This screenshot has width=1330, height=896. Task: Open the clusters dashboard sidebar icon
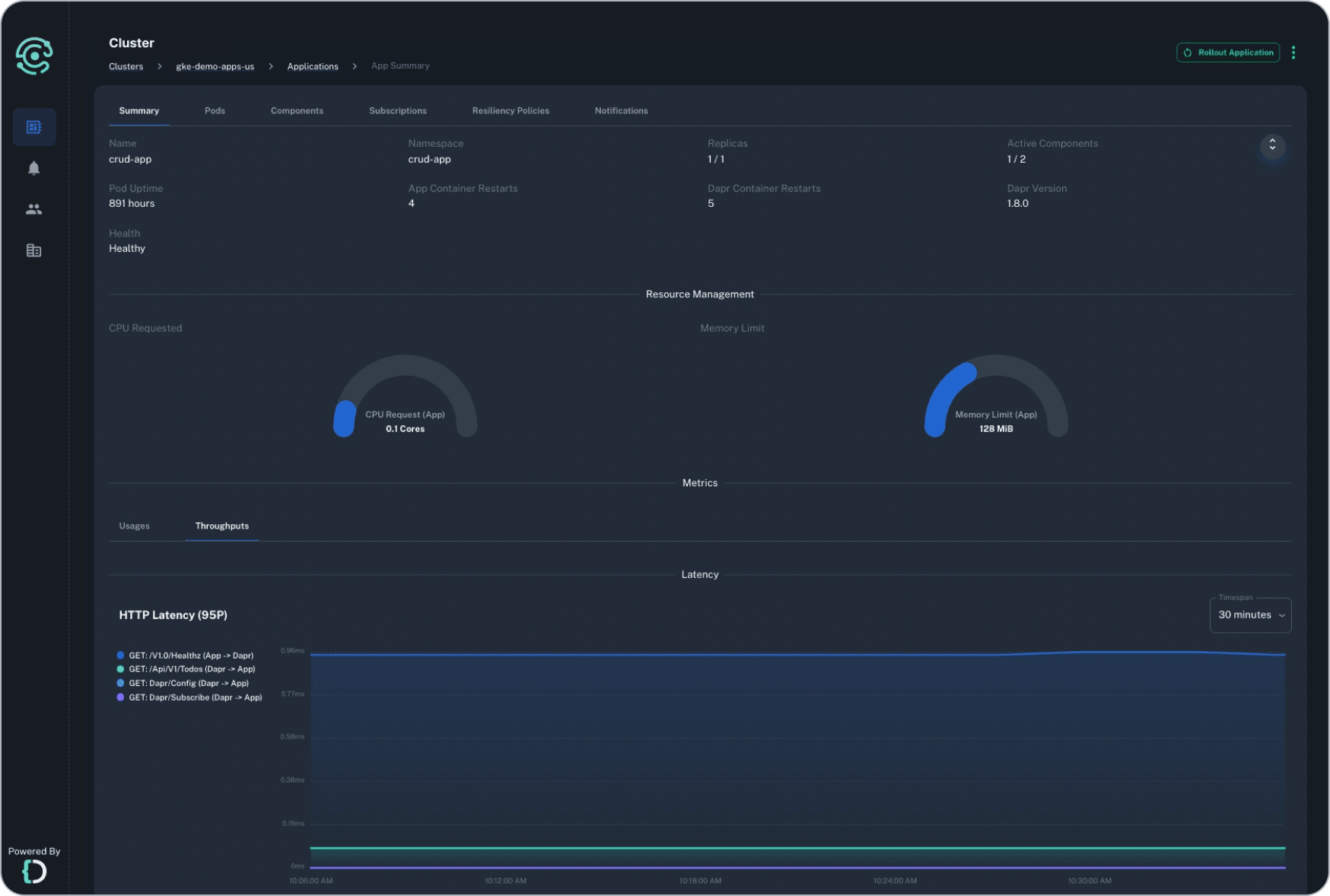pyautogui.click(x=34, y=127)
